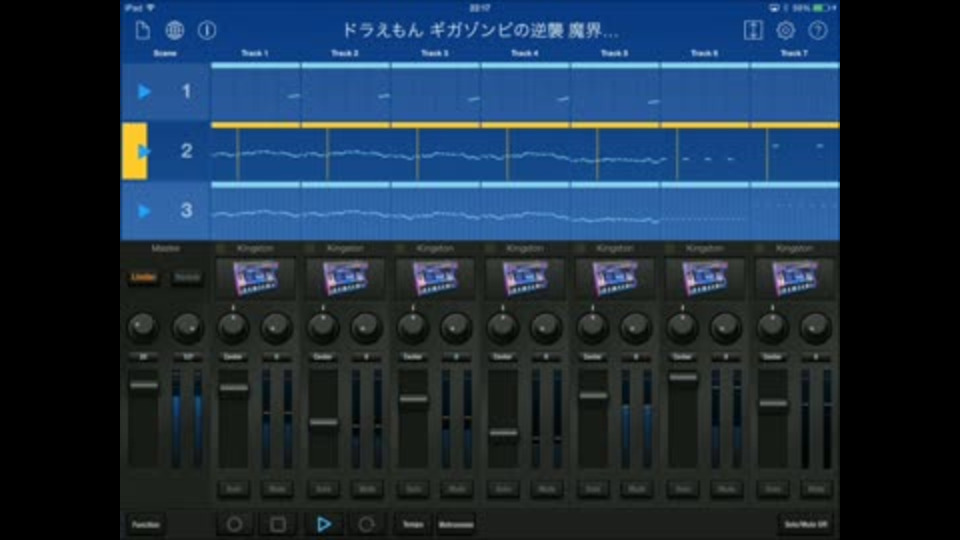
Task: Open the Kingston gadget on Track 2
Action: pos(345,279)
